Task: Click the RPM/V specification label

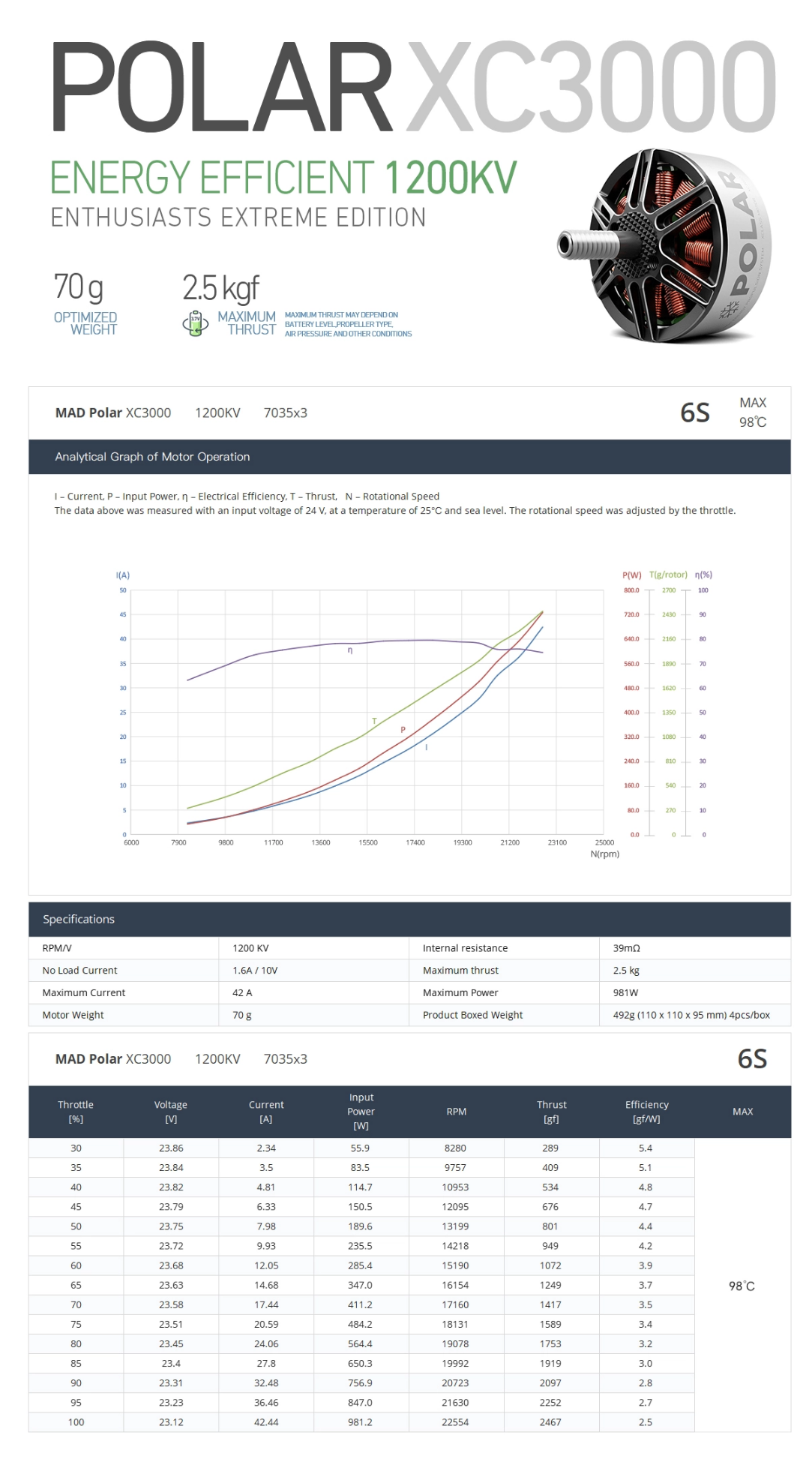Action: coord(57,948)
